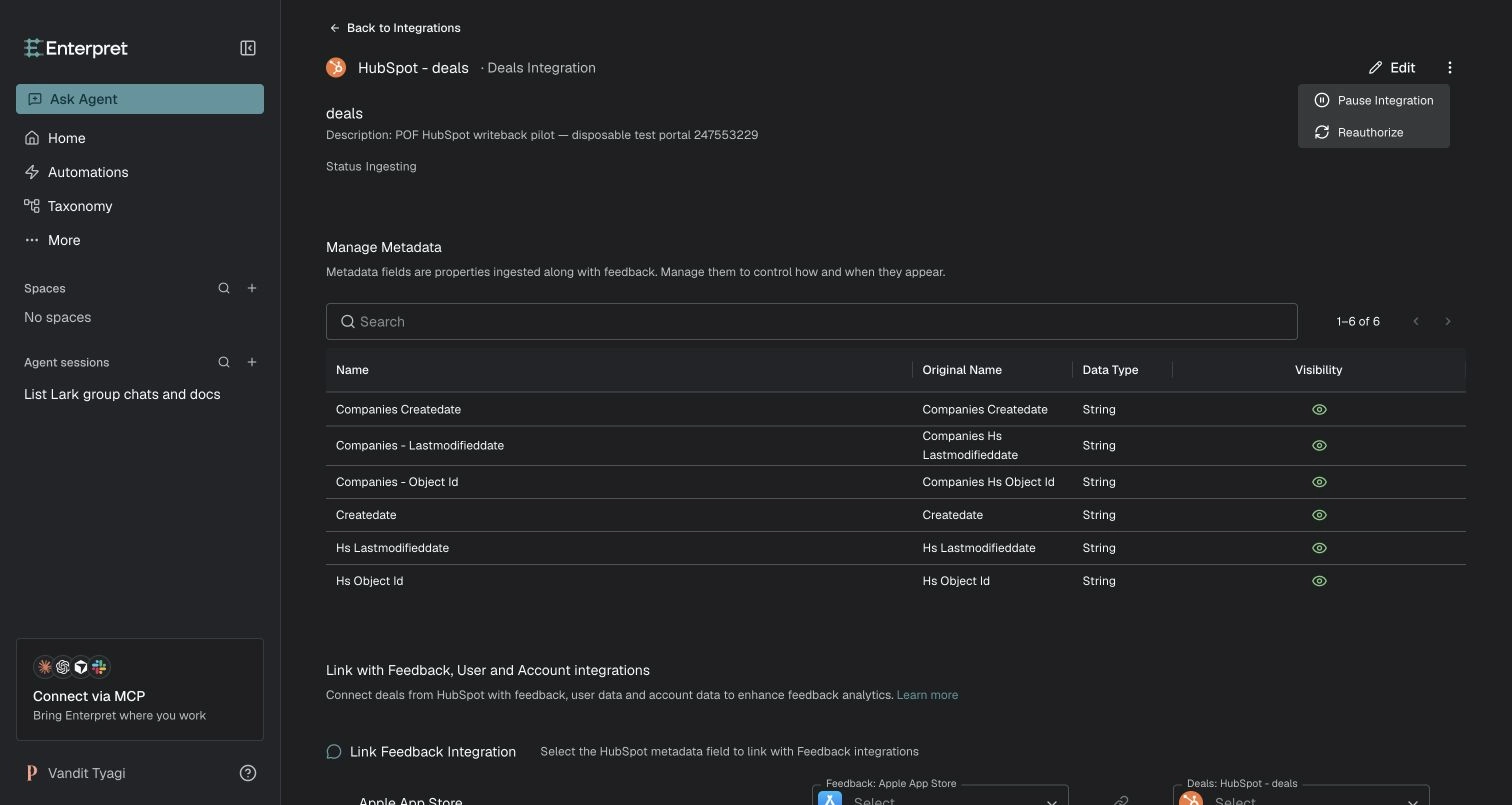Image resolution: width=1512 pixels, height=805 pixels.
Task: Search spaces using magnifier icon
Action: tap(224, 288)
